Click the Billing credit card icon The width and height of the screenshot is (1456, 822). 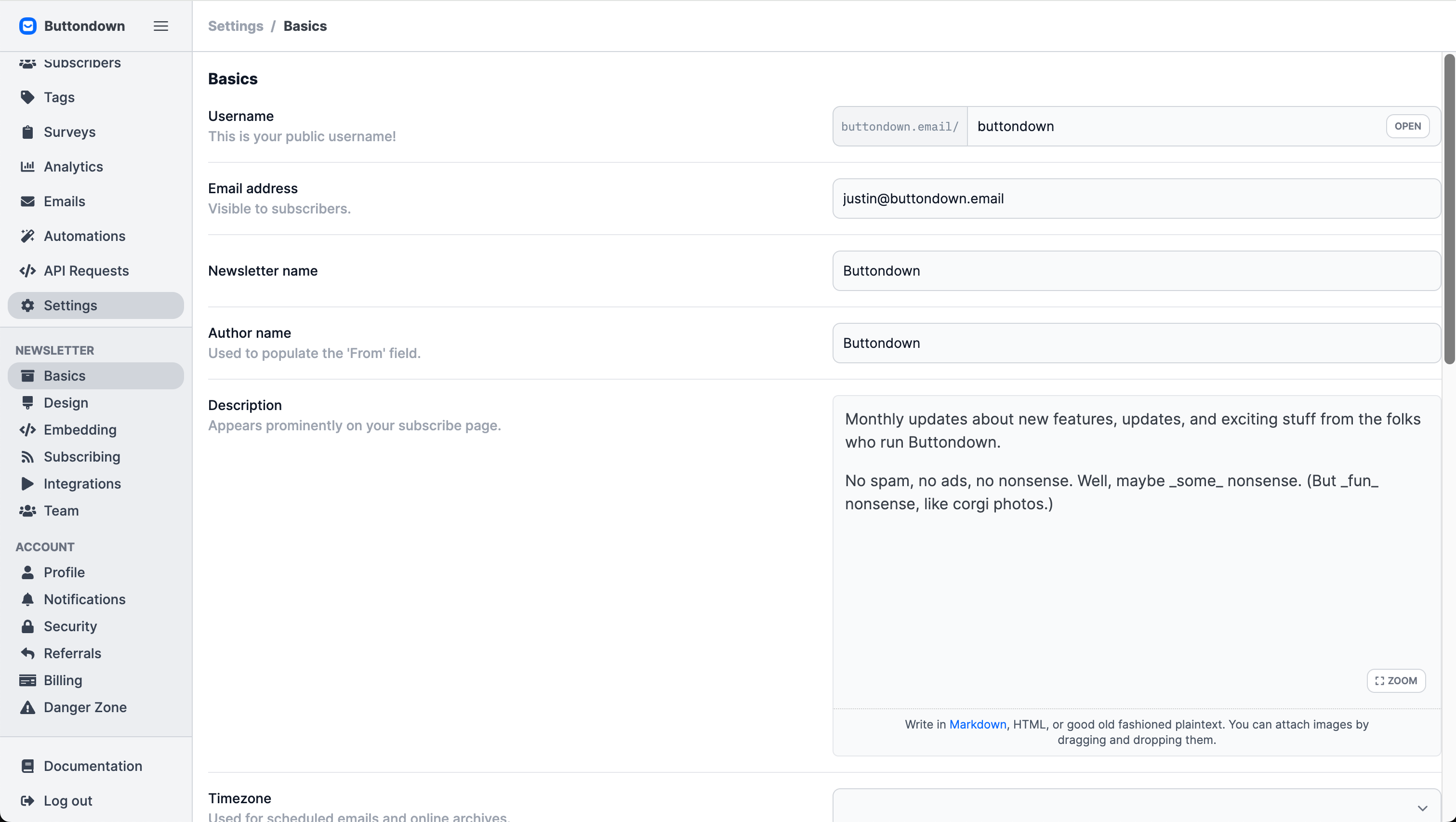click(x=27, y=680)
